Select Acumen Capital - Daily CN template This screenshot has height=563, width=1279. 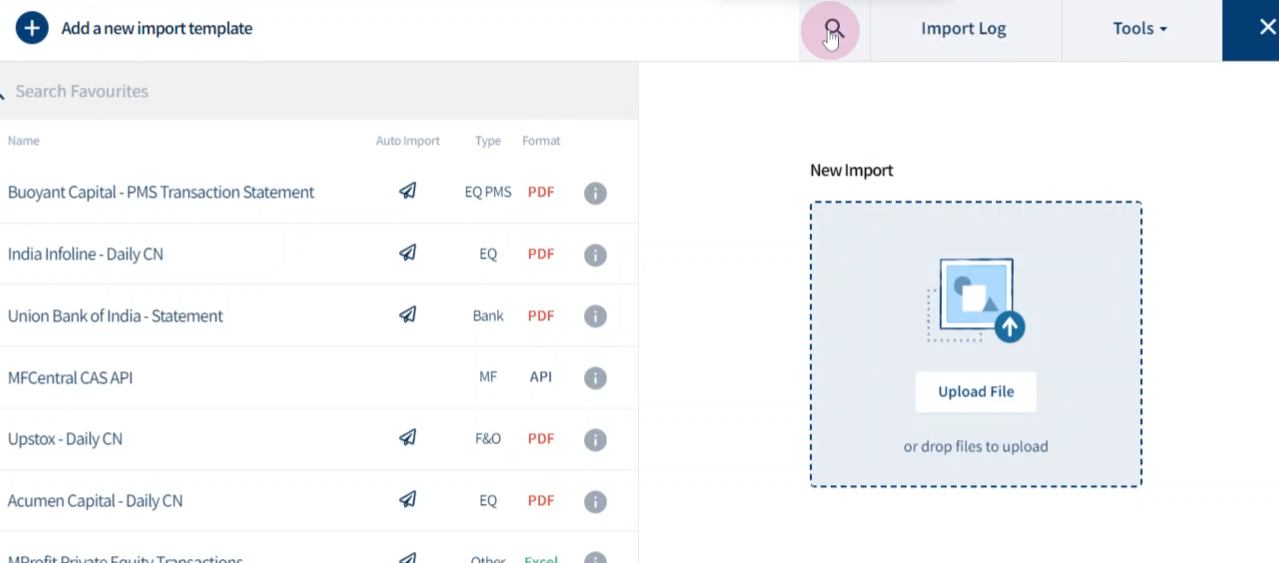95,501
